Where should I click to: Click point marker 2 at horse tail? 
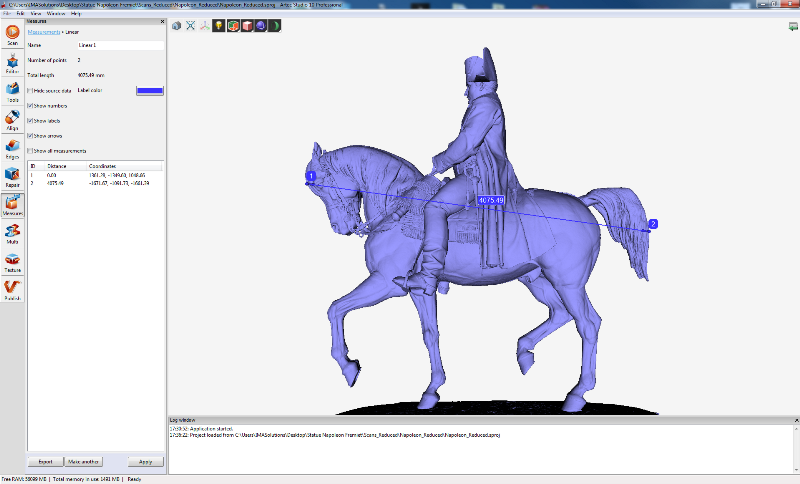[x=653, y=224]
